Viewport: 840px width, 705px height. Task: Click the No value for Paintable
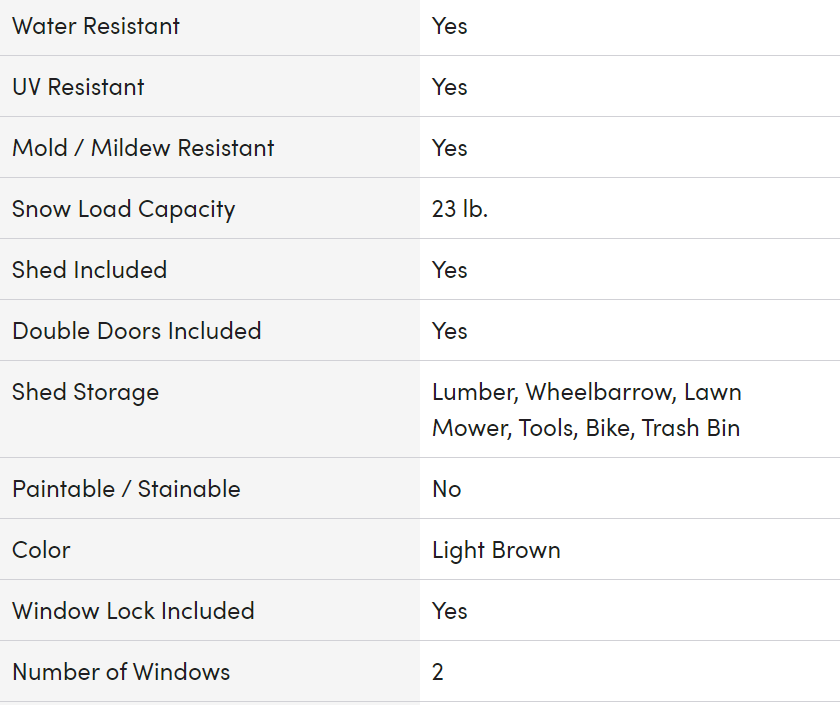pyautogui.click(x=447, y=489)
